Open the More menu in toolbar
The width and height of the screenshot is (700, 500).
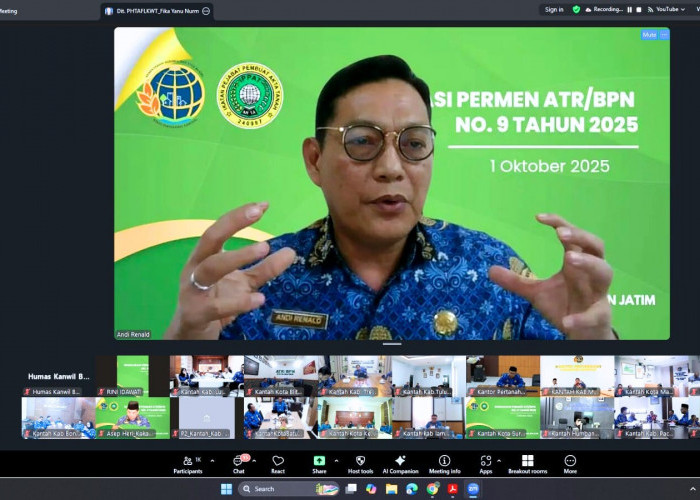click(570, 463)
